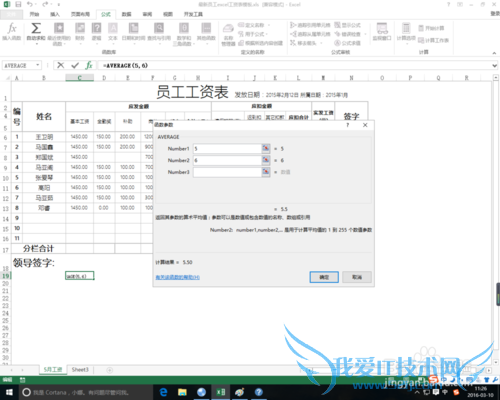Open the Calculation Options icon
Viewport: 500px width, 400px height.
[406, 32]
